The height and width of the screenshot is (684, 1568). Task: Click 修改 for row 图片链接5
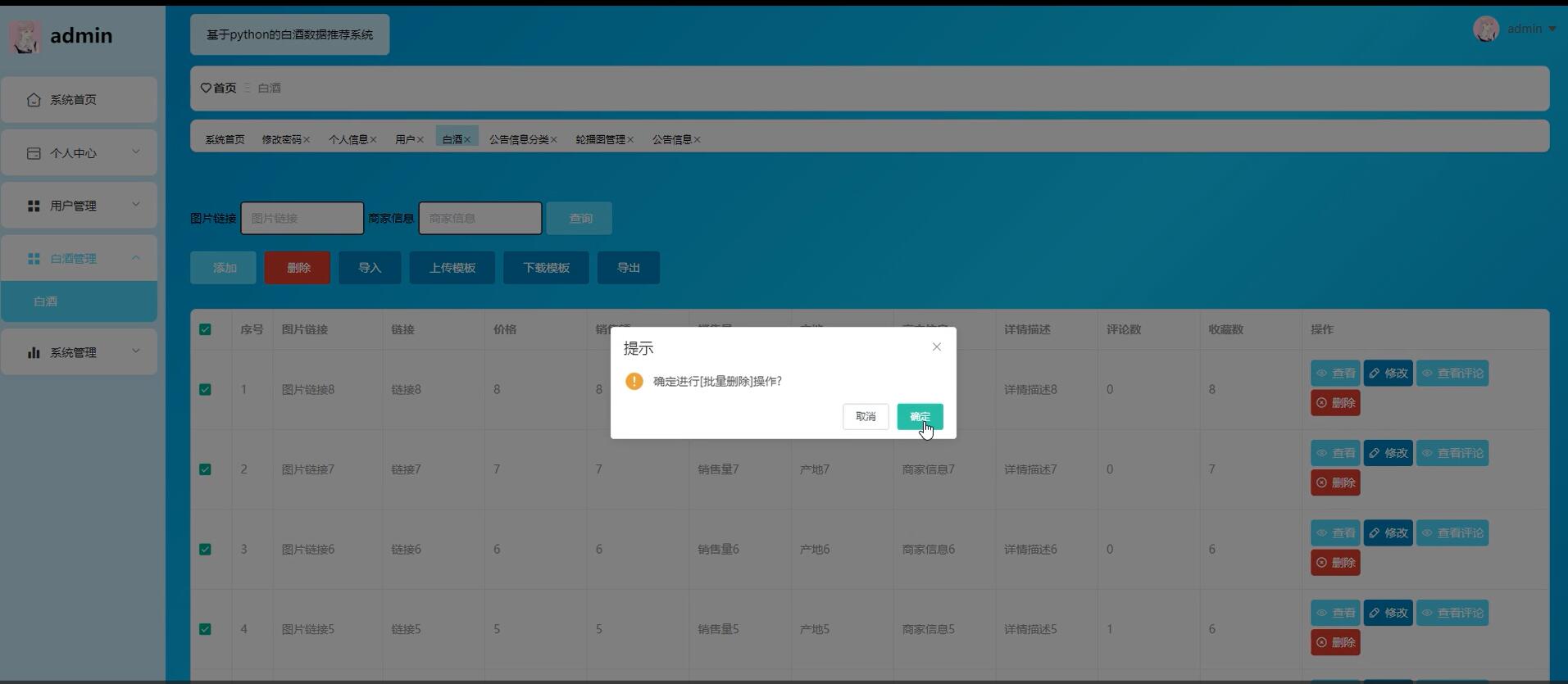click(1388, 613)
